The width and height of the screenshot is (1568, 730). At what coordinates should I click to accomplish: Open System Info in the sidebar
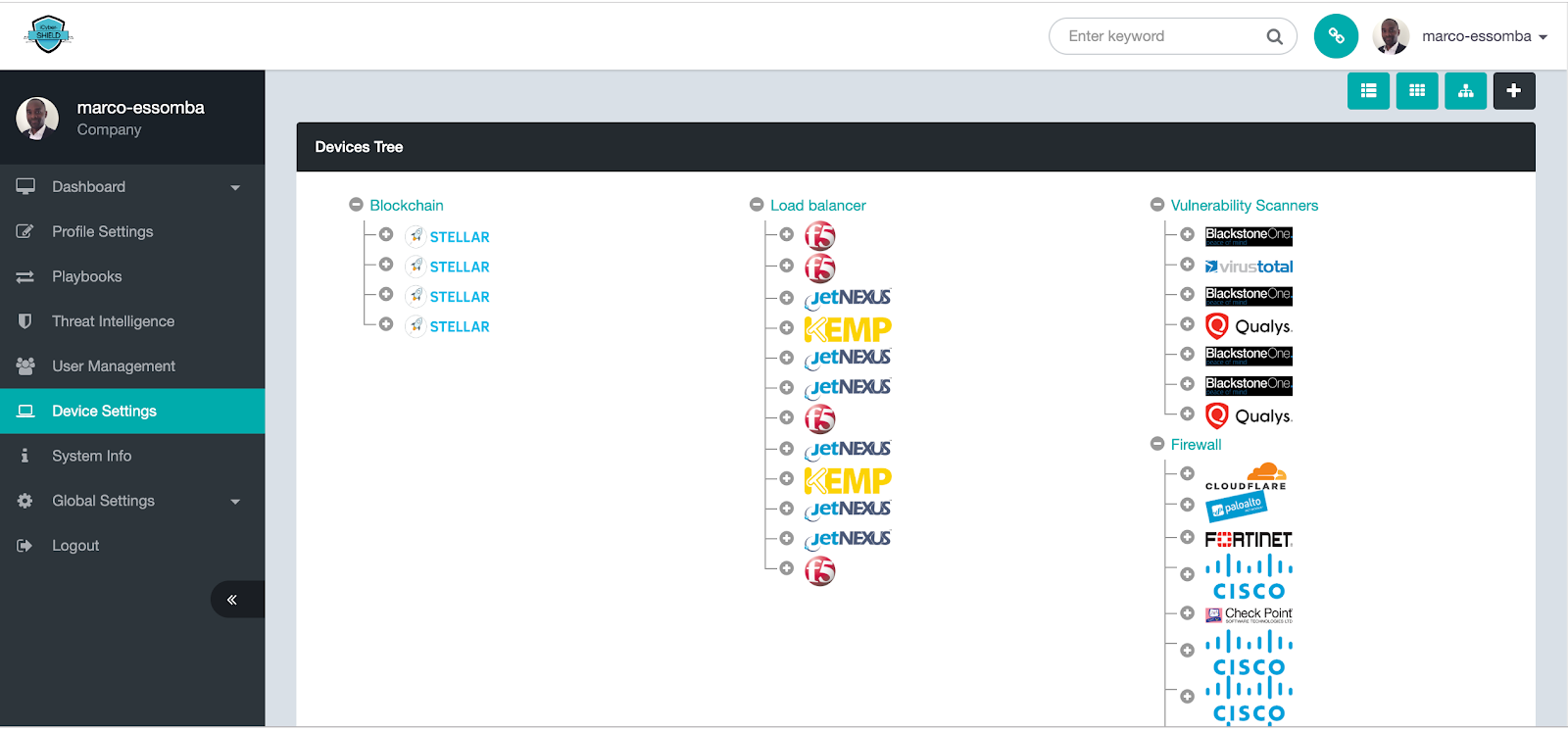132,457
